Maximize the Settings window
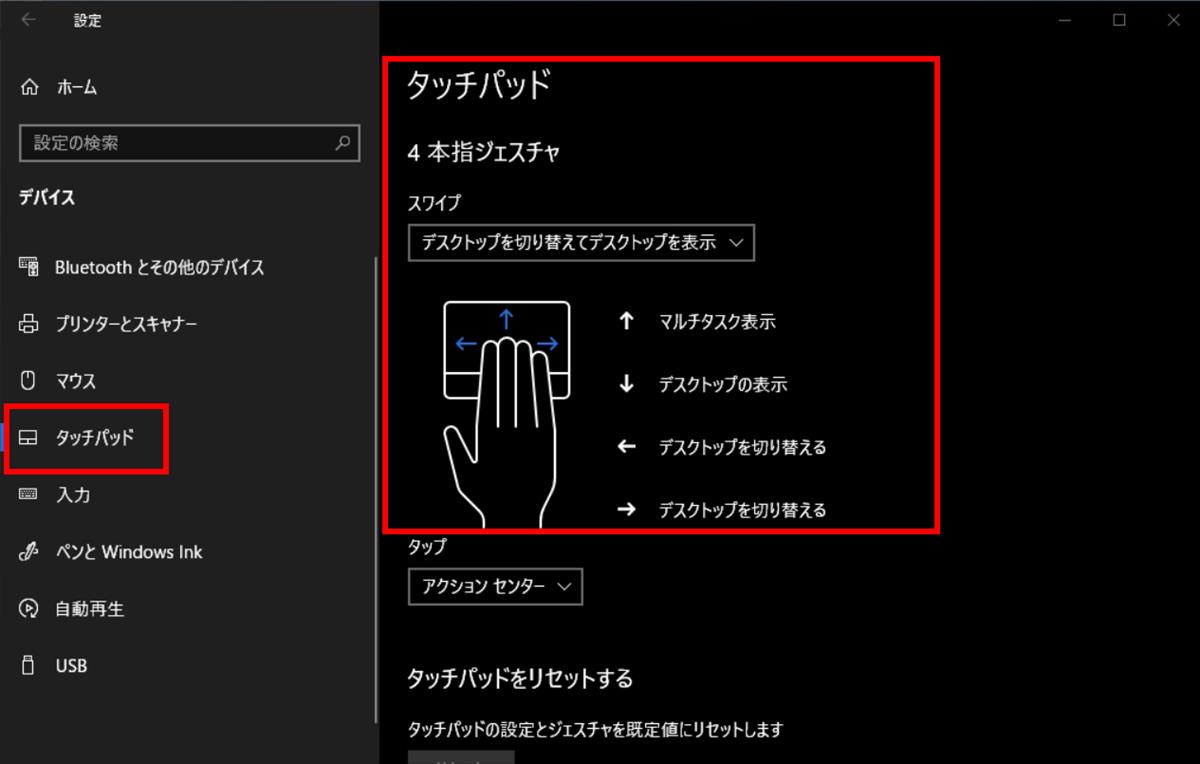Viewport: 1200px width, 764px height. tap(1120, 20)
